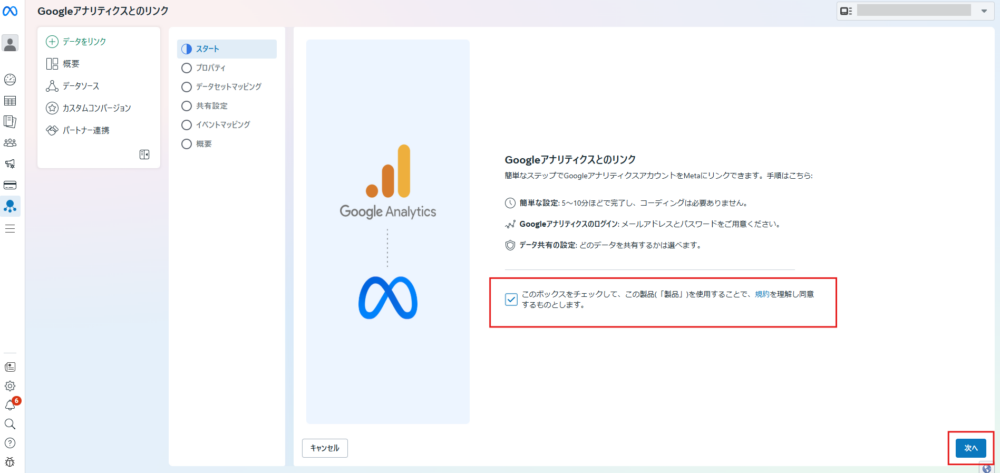Open カスタムコンバージョン in the navigation panel
This screenshot has height=473, width=1000.
(x=89, y=108)
